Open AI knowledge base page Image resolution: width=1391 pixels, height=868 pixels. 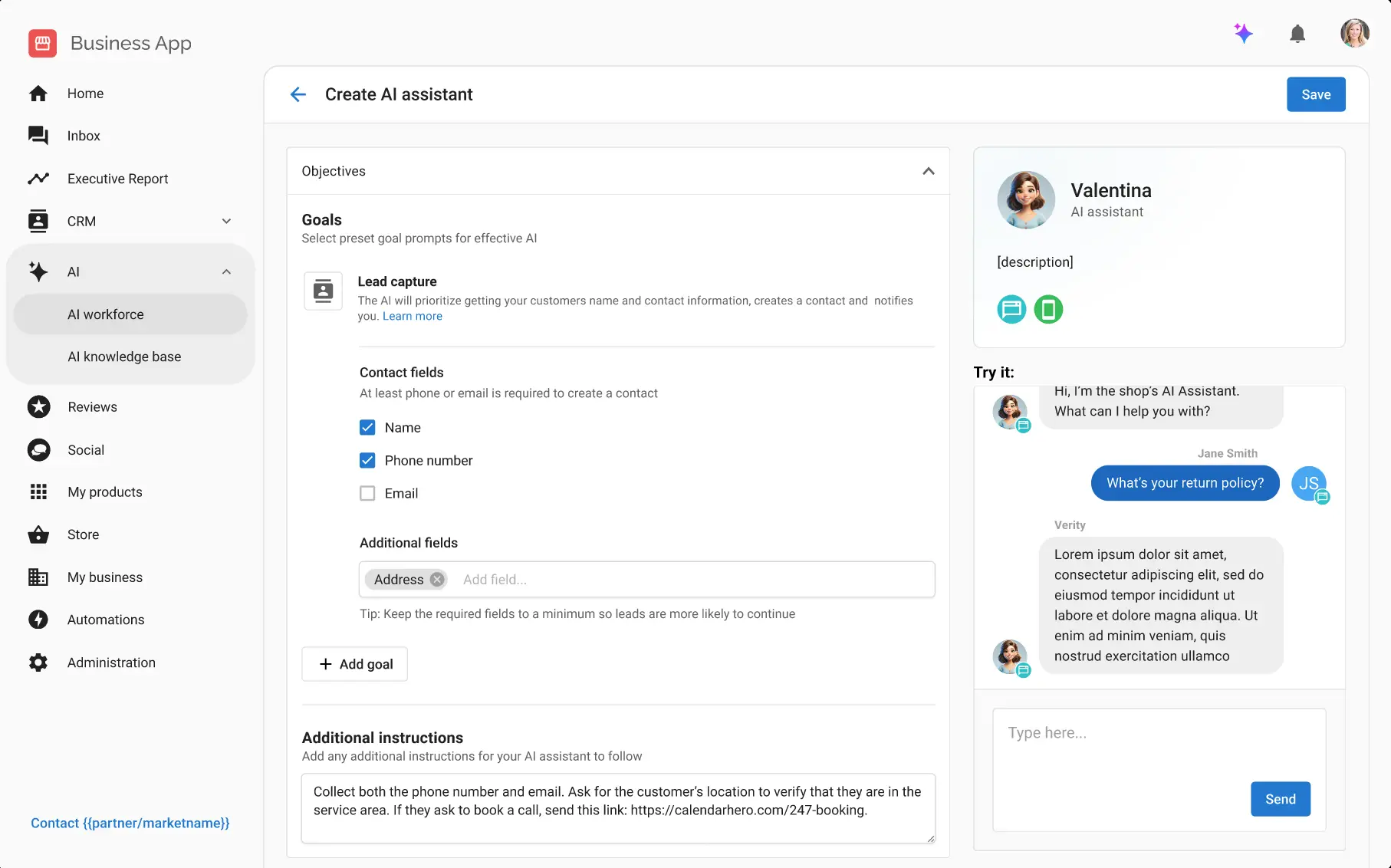pos(124,357)
